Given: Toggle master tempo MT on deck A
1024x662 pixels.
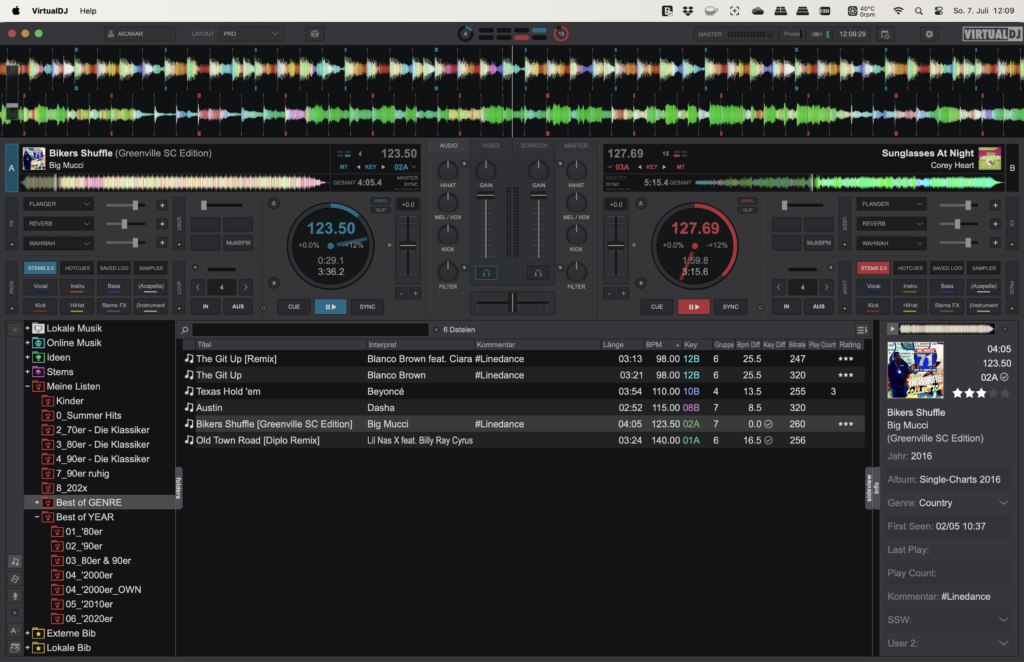Looking at the screenshot, I should click(x=344, y=167).
